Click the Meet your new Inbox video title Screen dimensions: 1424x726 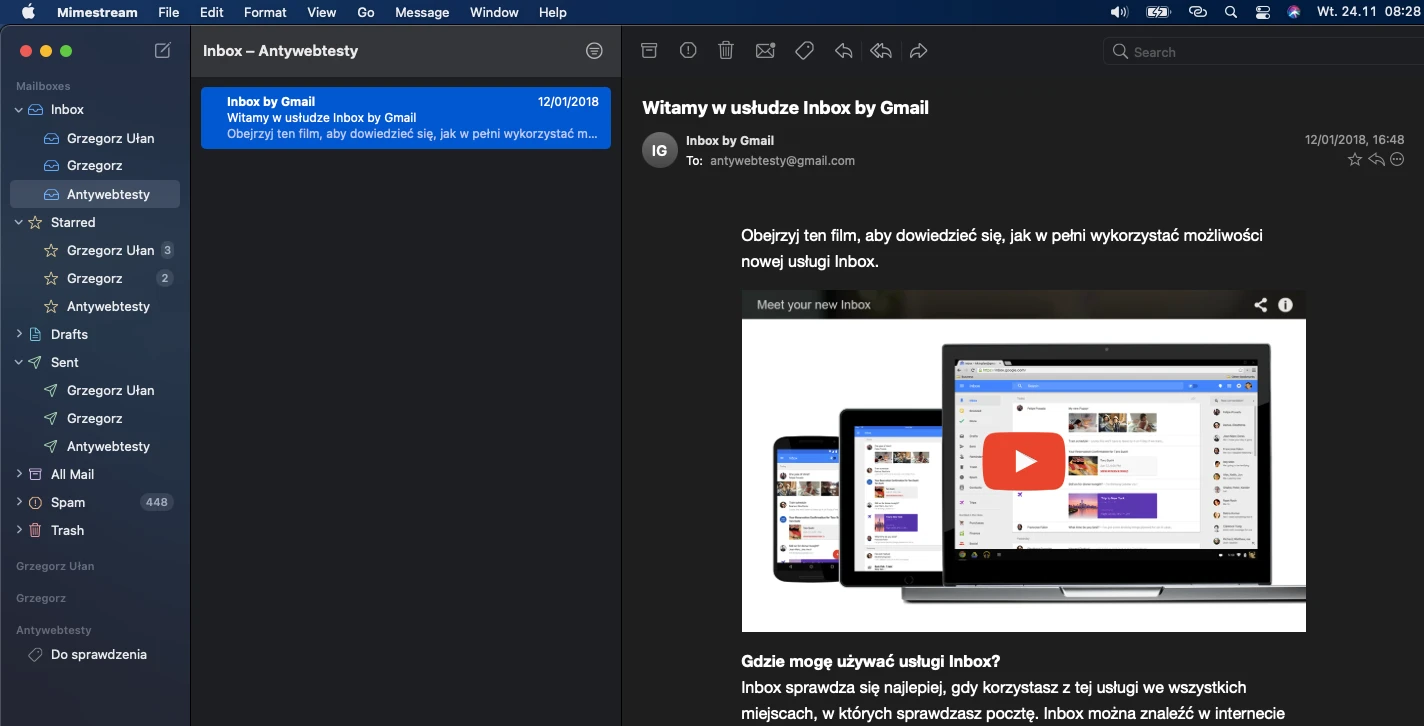pos(813,305)
